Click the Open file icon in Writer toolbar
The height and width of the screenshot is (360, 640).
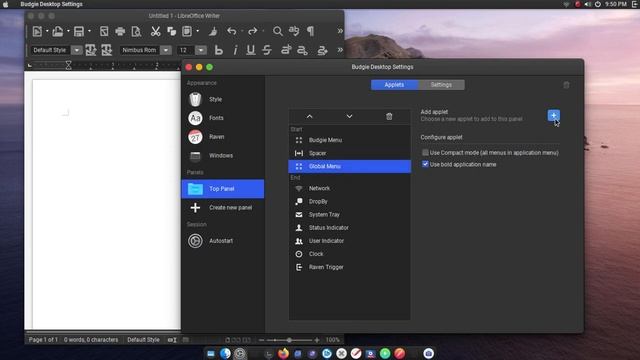(58, 31)
